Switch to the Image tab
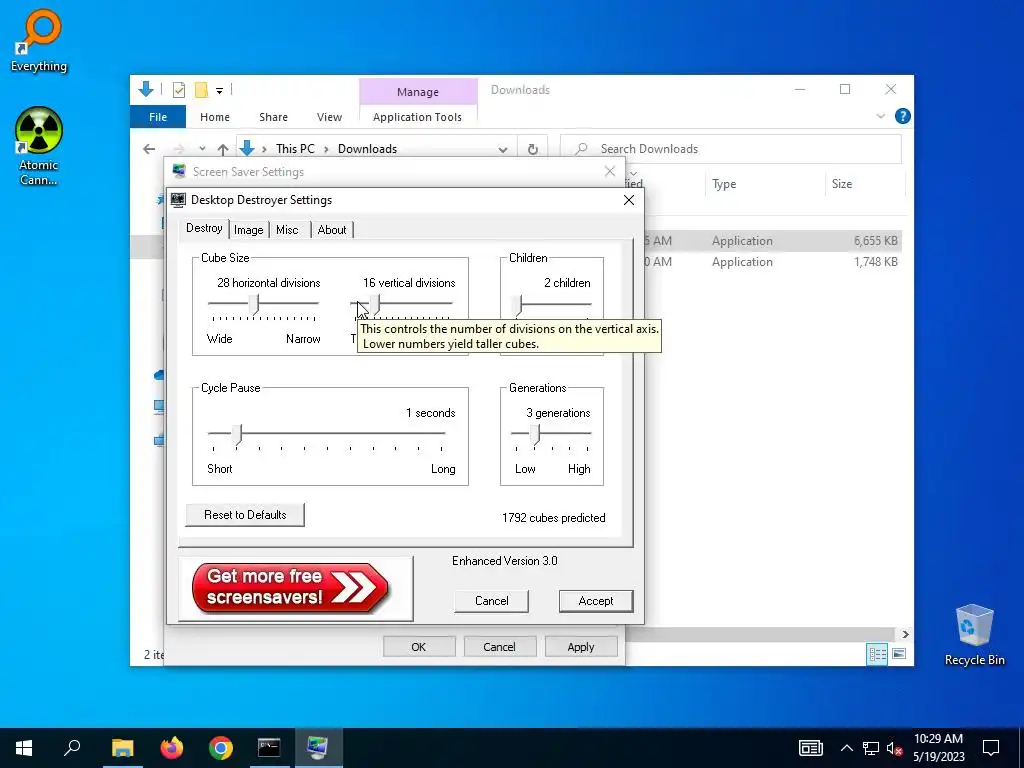This screenshot has width=1024, height=768. click(248, 230)
